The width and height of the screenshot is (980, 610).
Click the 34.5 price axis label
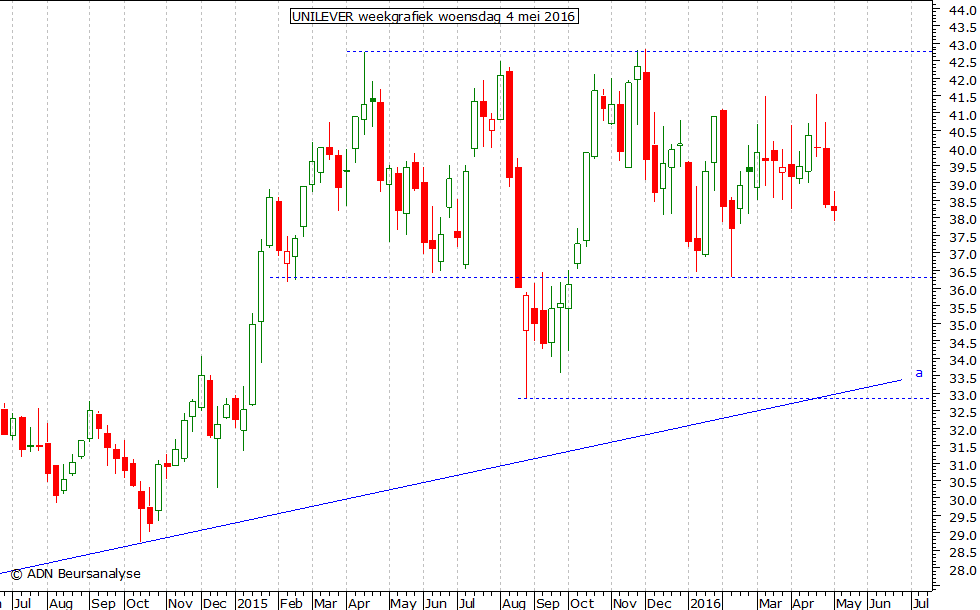click(962, 343)
